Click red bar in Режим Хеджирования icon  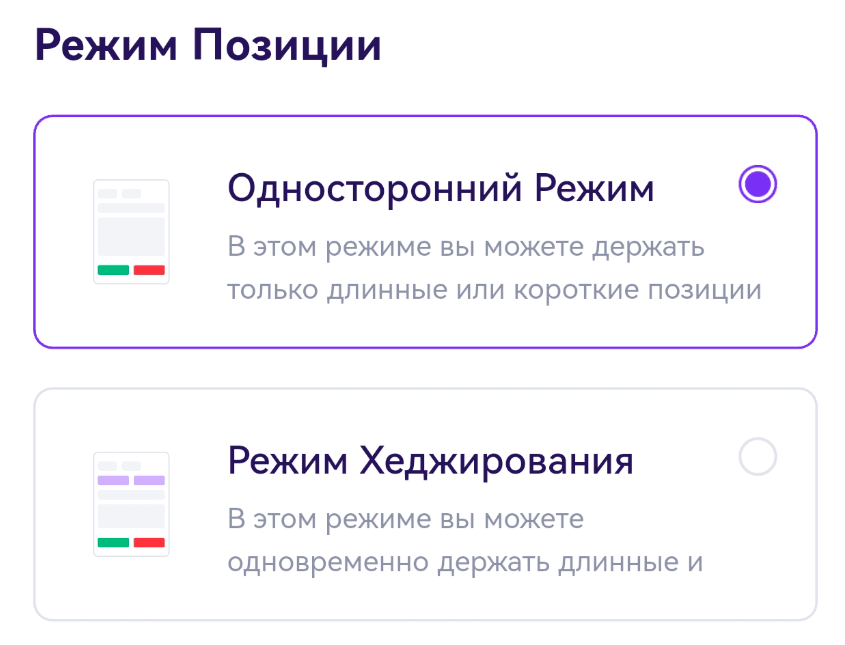[149, 542]
